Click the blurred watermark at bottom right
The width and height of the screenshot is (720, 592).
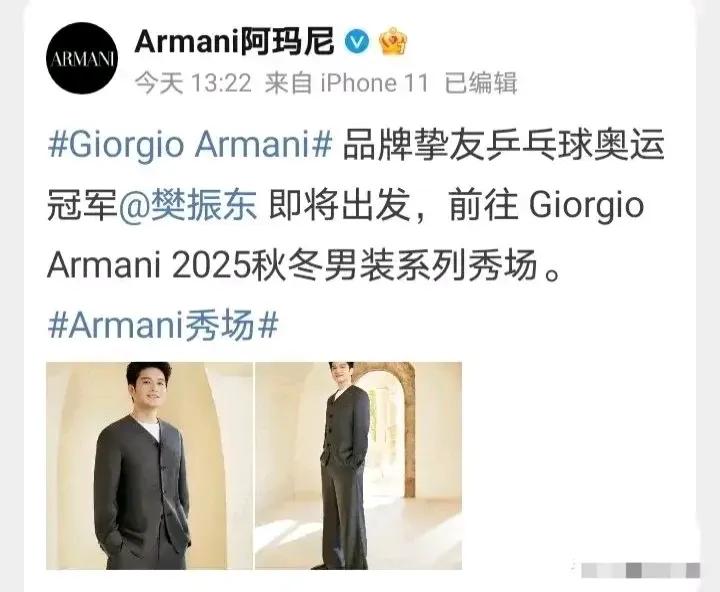[x=641, y=570]
